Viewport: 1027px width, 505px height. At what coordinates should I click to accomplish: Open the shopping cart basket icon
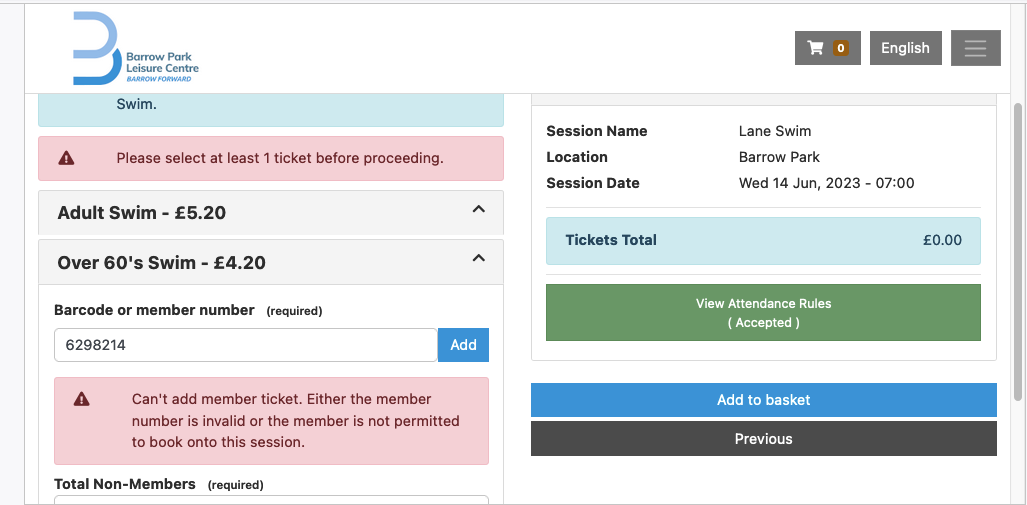[x=815, y=48]
